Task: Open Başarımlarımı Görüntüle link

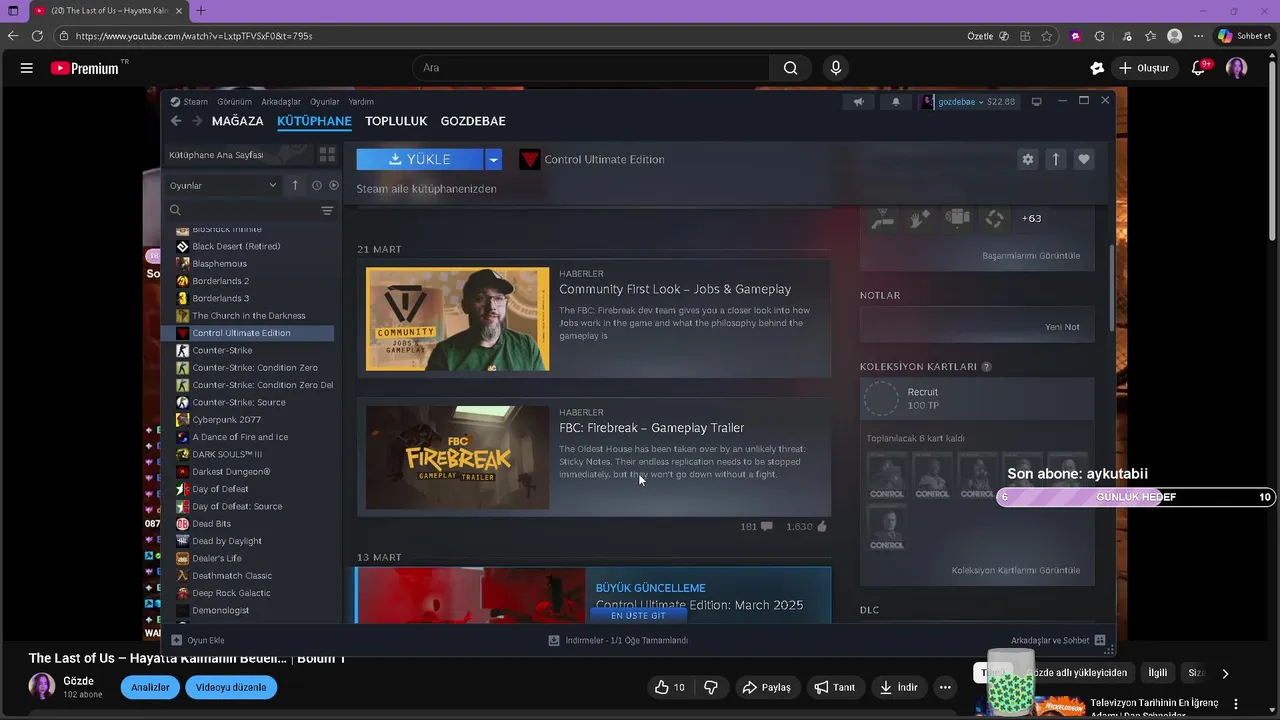Action: (1031, 256)
